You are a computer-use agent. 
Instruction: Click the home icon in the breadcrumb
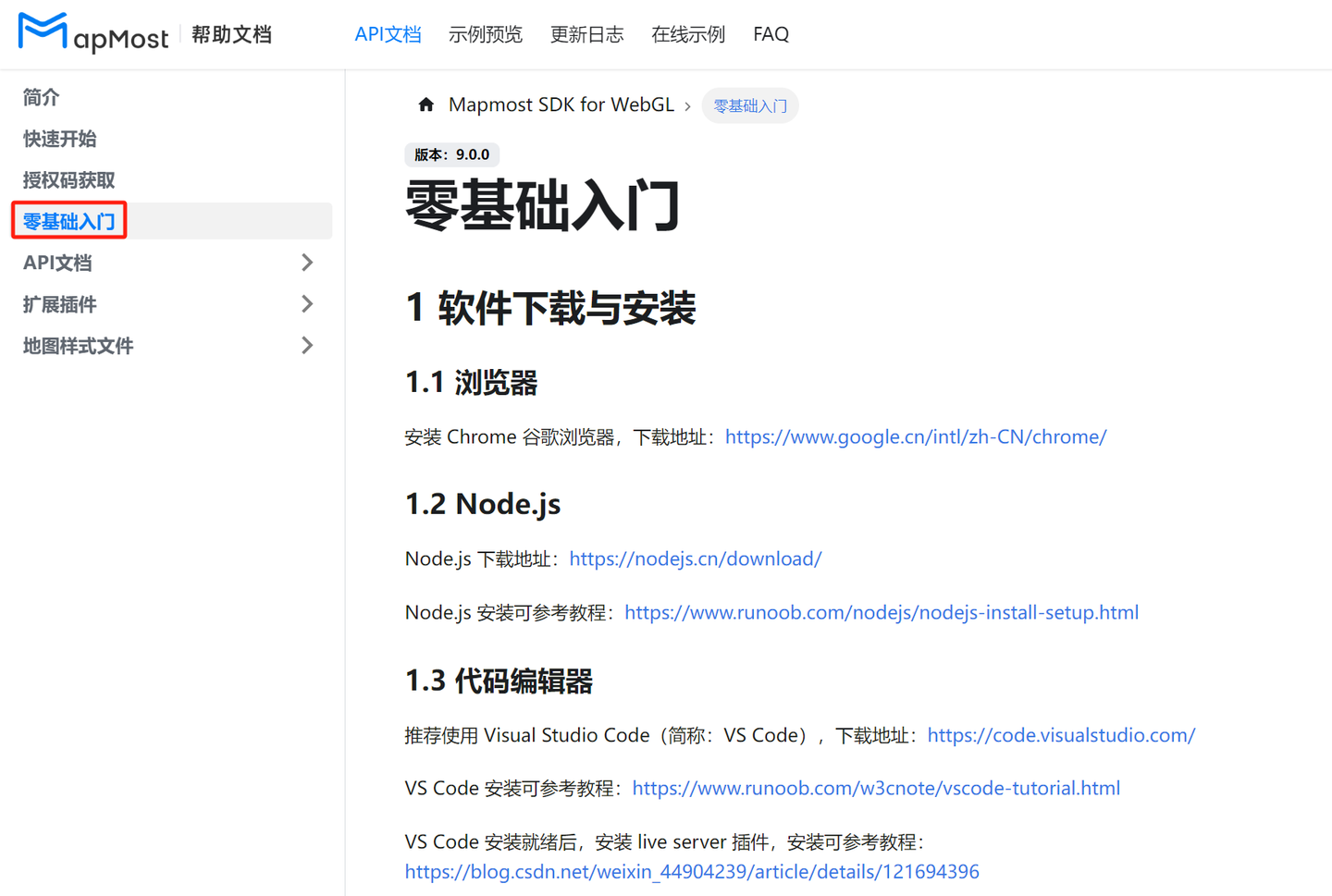tap(425, 104)
